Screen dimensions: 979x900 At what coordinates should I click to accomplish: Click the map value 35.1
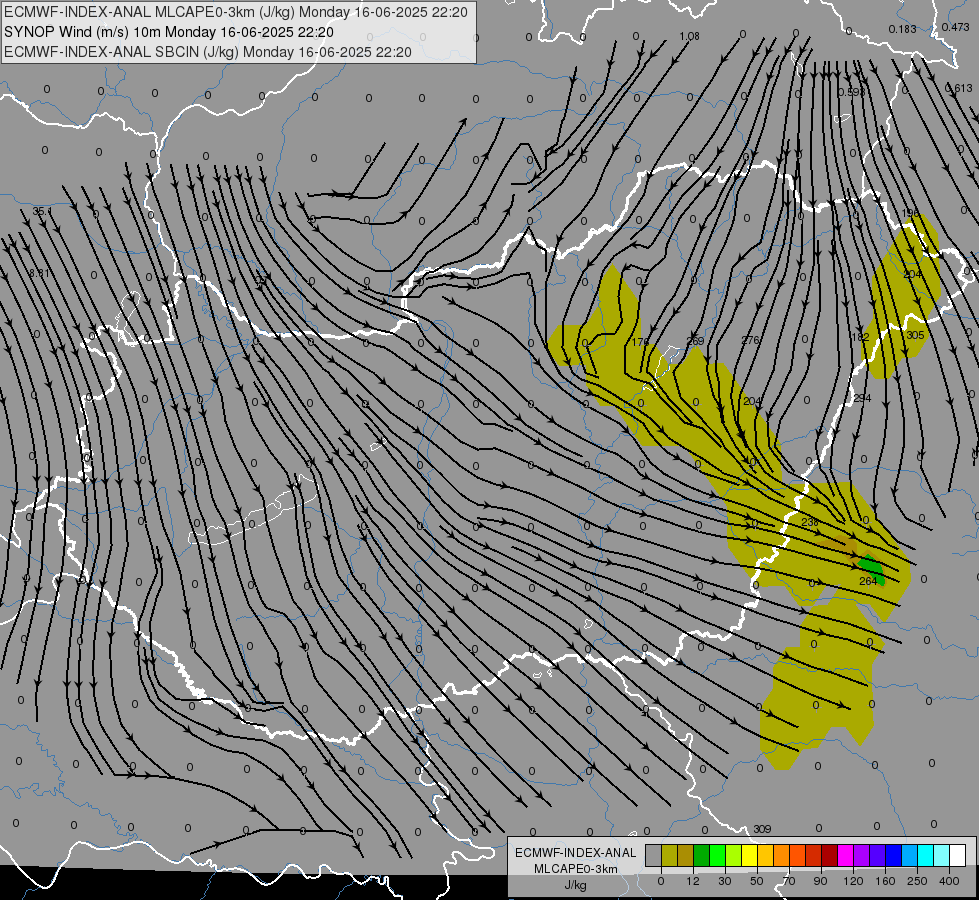pos(41,211)
